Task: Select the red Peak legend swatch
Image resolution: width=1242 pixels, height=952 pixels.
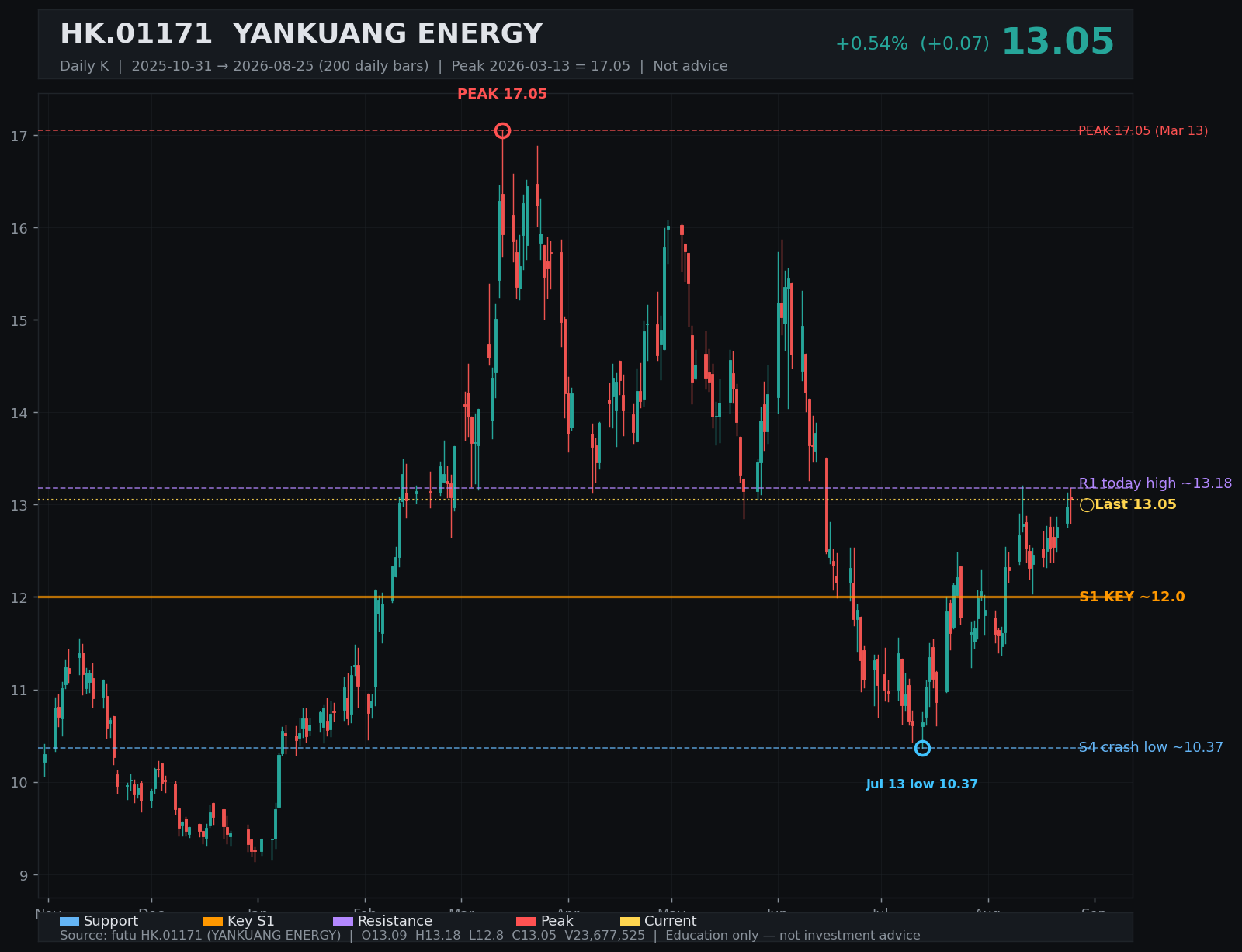Action: 526,921
